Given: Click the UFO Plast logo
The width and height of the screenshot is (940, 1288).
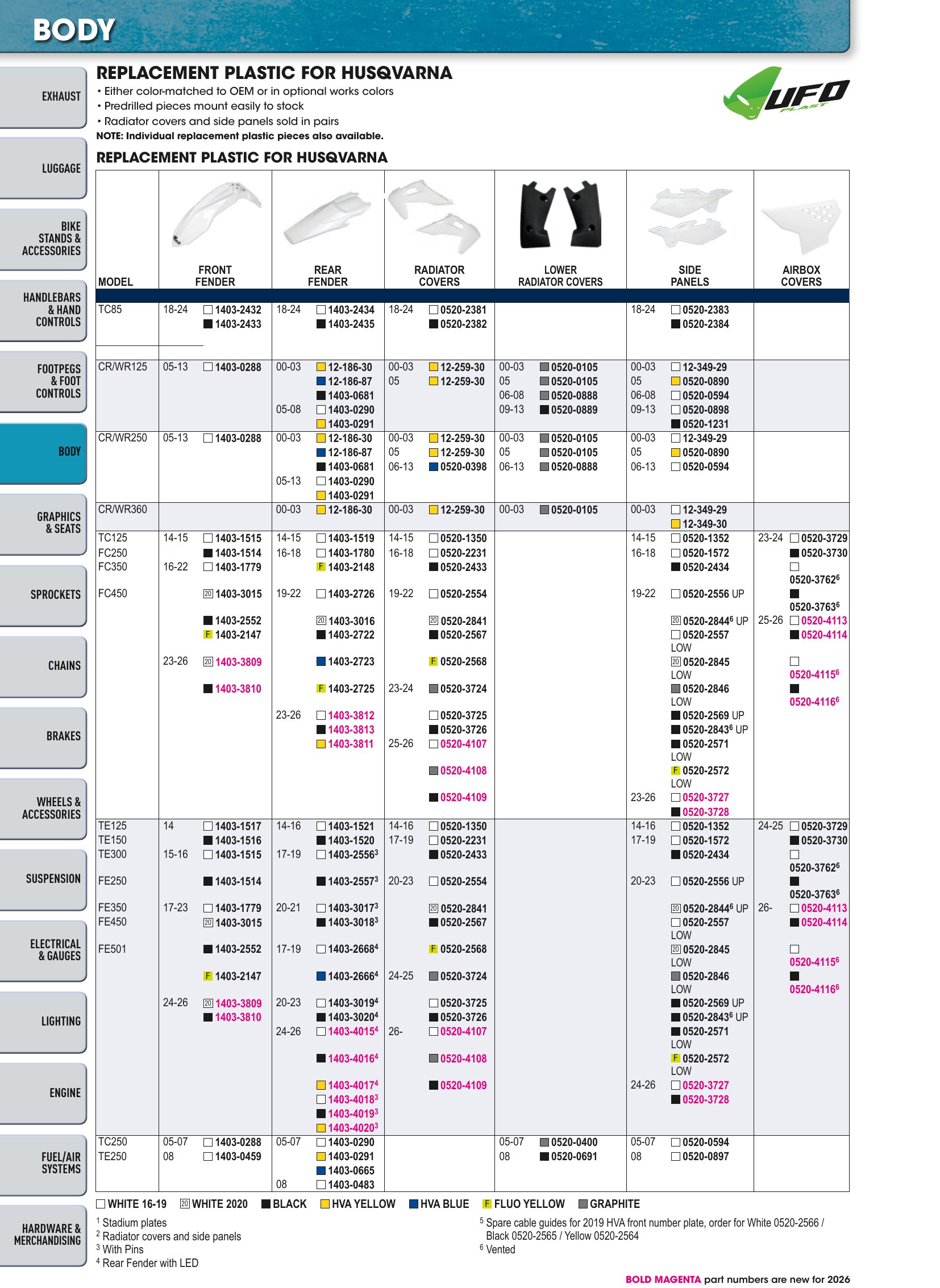Looking at the screenshot, I should [x=787, y=93].
